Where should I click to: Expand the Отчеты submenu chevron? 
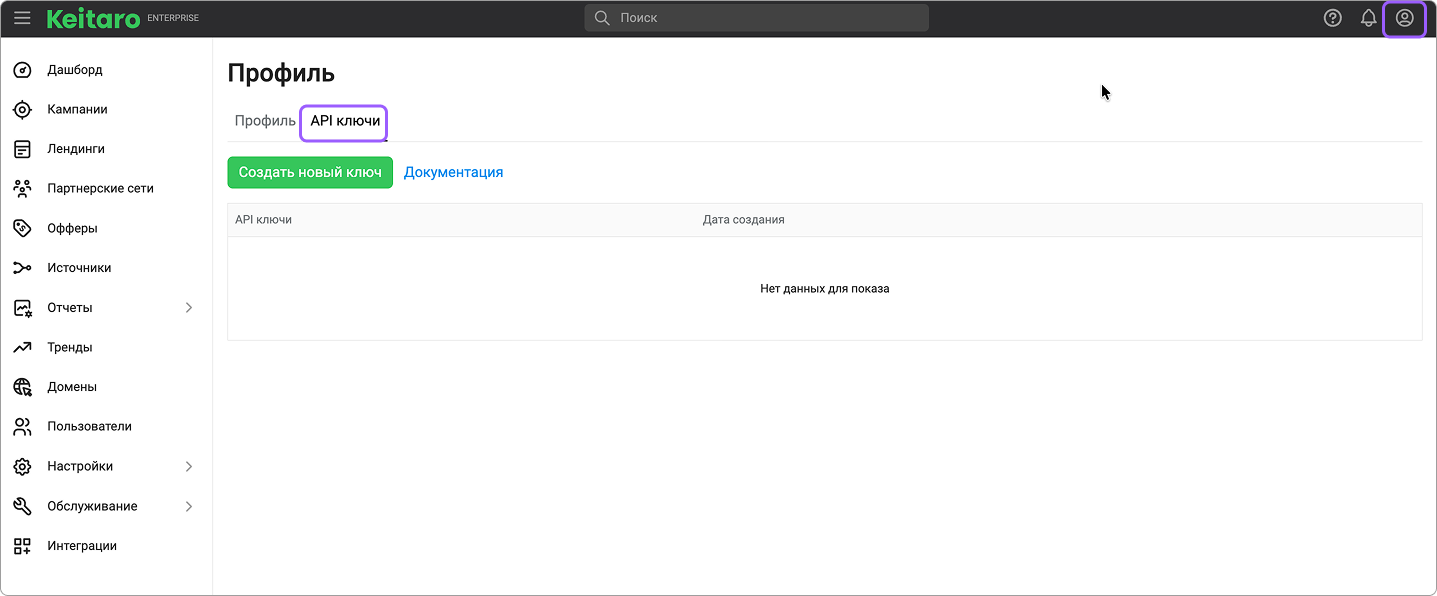point(189,308)
